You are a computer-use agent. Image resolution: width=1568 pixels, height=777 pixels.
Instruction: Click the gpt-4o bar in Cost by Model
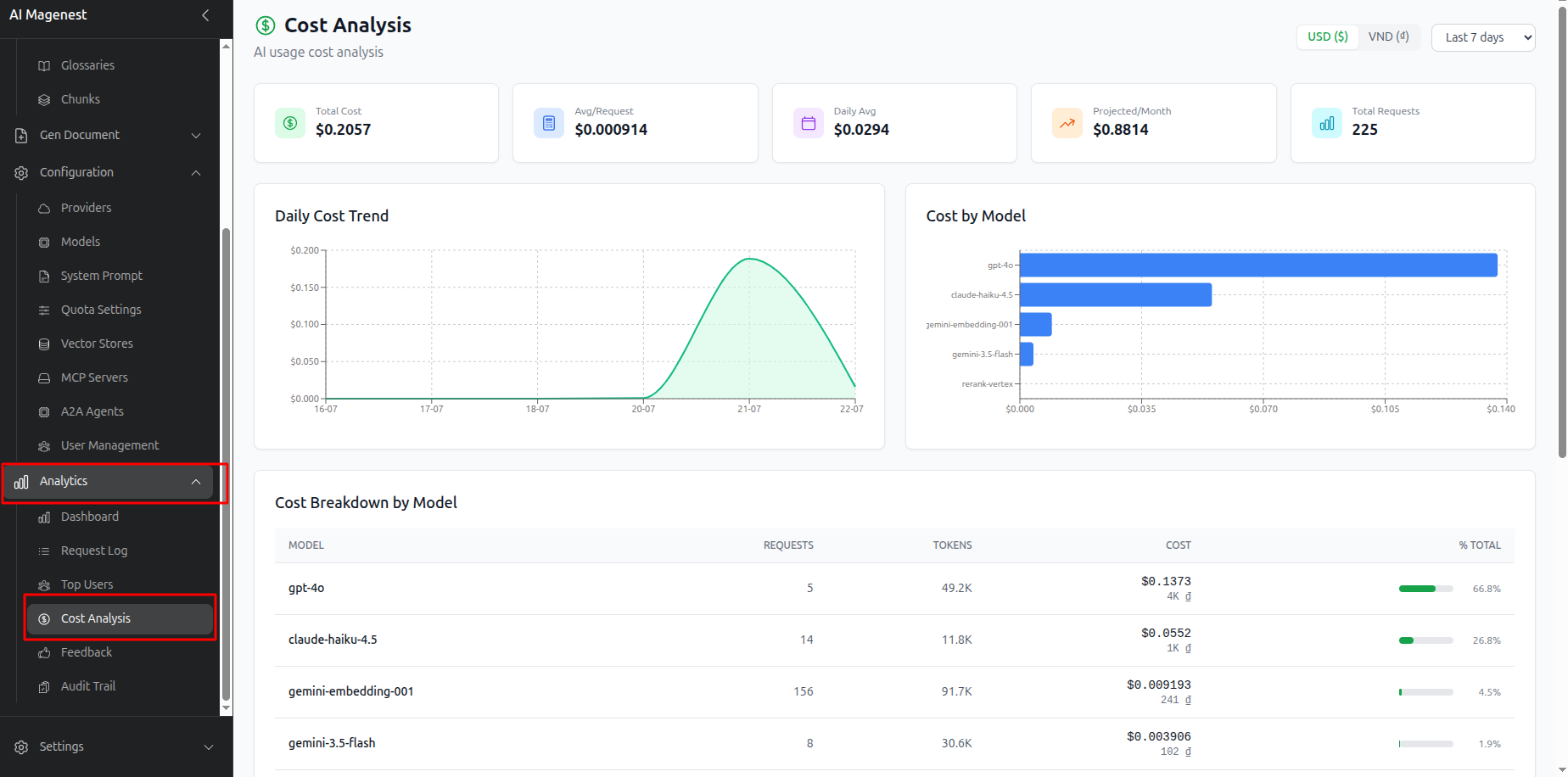(1258, 265)
